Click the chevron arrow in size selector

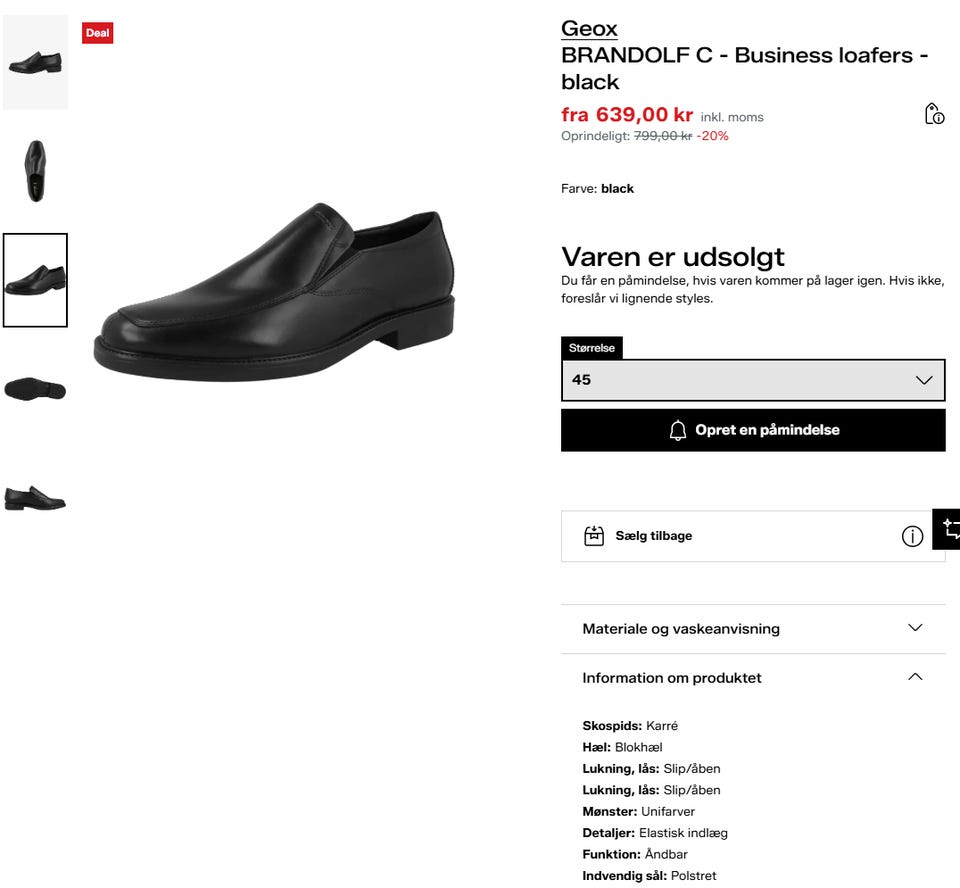923,380
